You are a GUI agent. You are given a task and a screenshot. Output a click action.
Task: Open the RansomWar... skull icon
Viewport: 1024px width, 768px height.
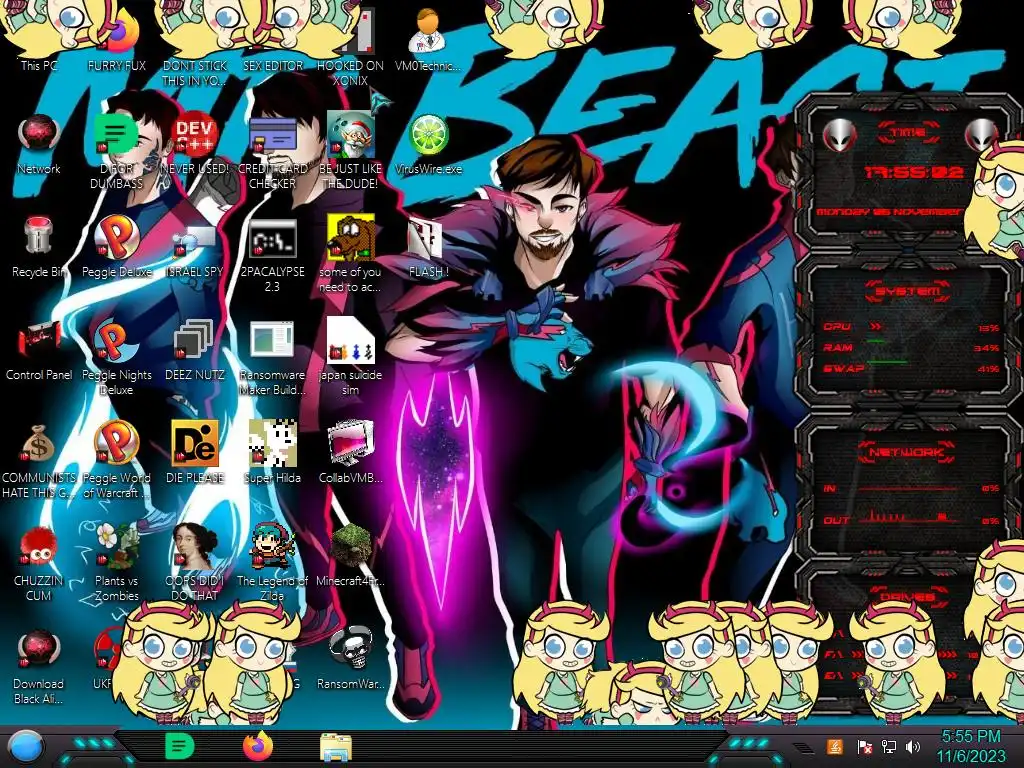(350, 658)
